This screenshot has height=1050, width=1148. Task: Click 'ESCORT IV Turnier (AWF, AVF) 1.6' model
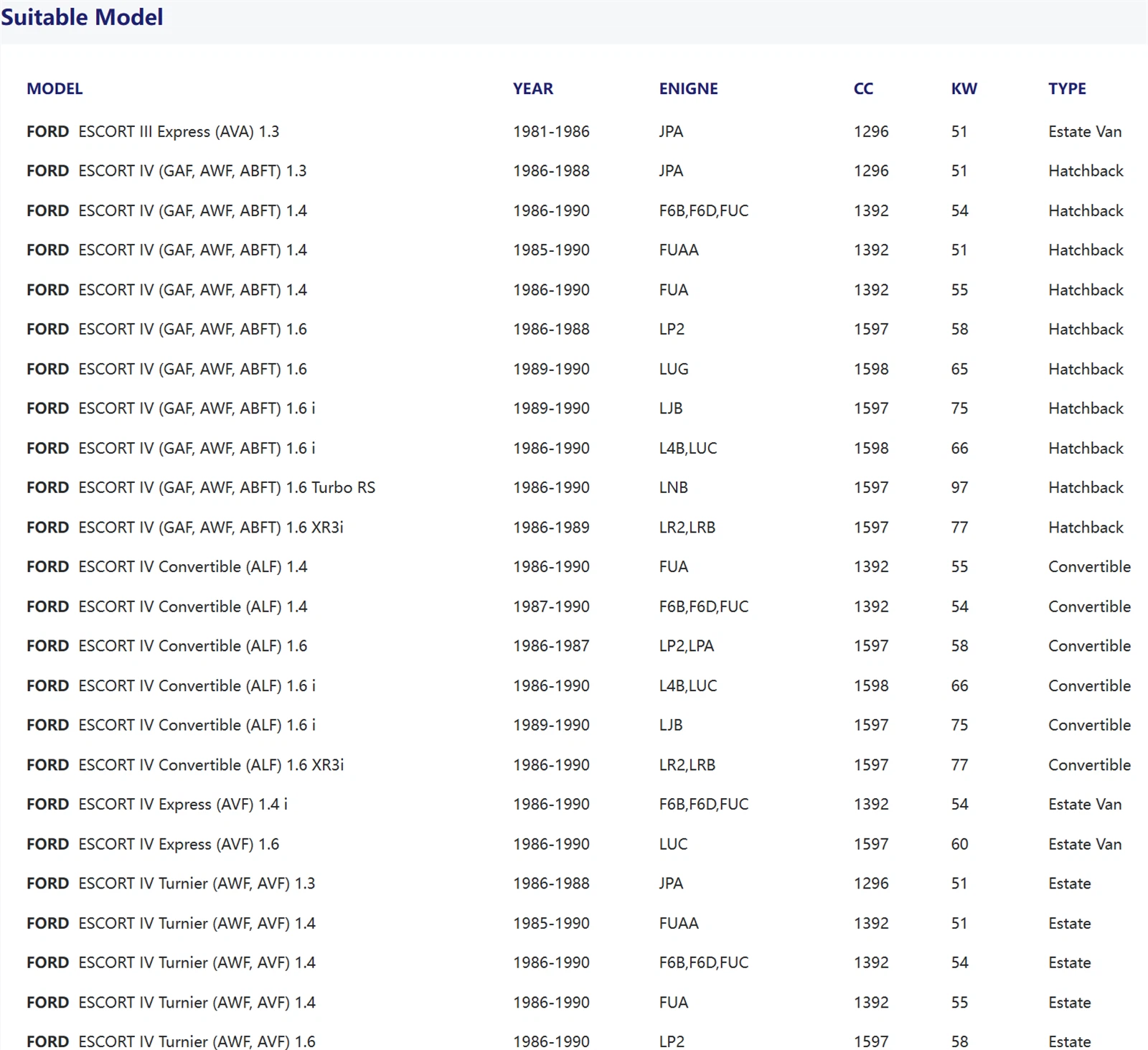click(197, 1041)
